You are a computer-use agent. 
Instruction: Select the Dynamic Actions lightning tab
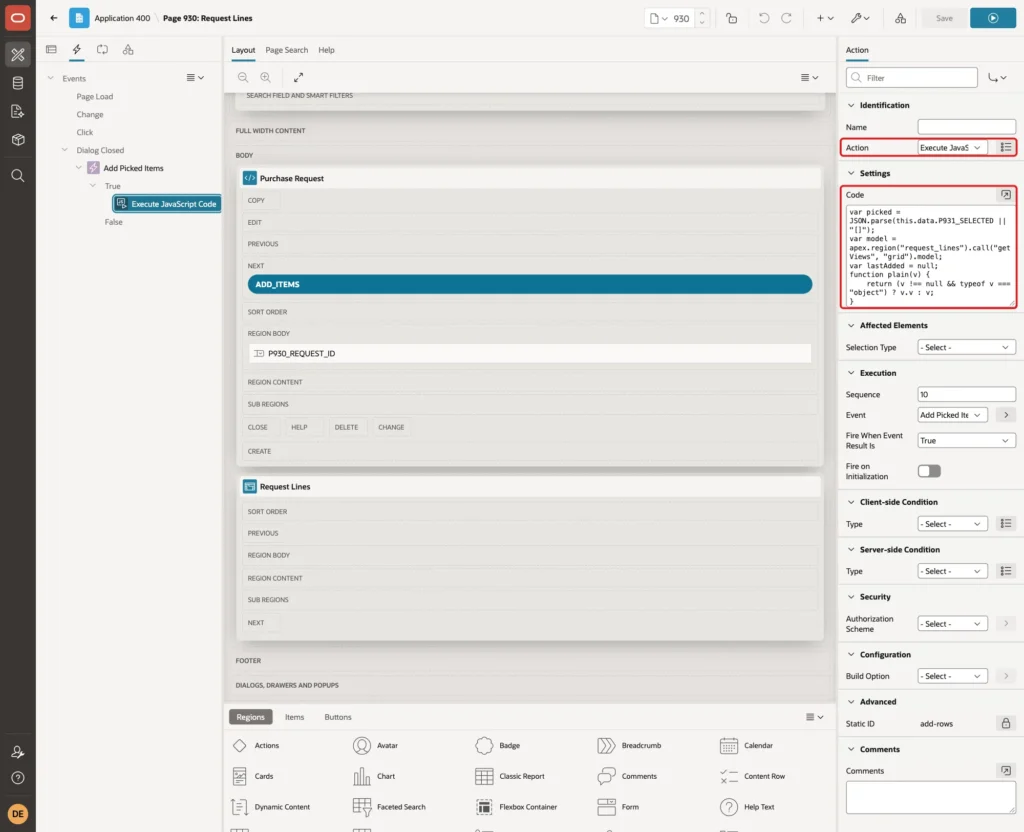(76, 50)
